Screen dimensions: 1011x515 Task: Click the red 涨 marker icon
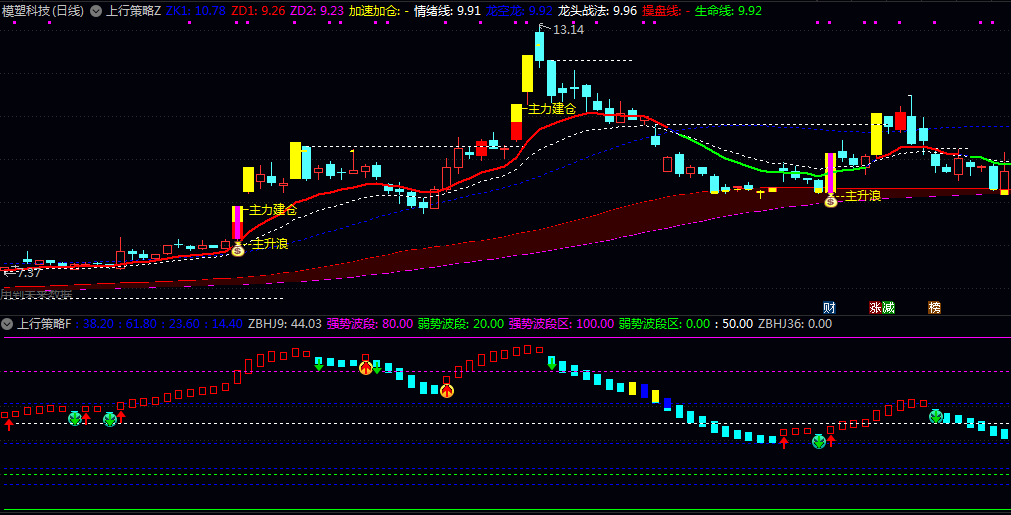coord(876,307)
